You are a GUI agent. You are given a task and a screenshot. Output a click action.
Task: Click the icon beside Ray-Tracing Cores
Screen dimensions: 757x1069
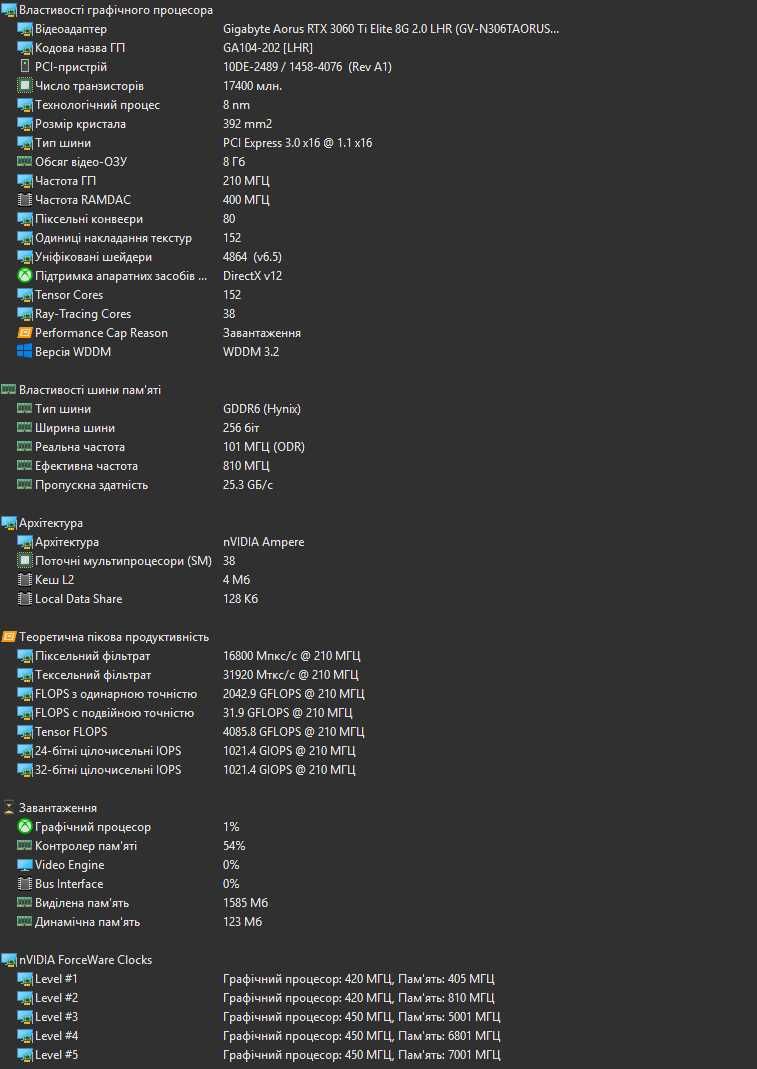pyautogui.click(x=25, y=314)
